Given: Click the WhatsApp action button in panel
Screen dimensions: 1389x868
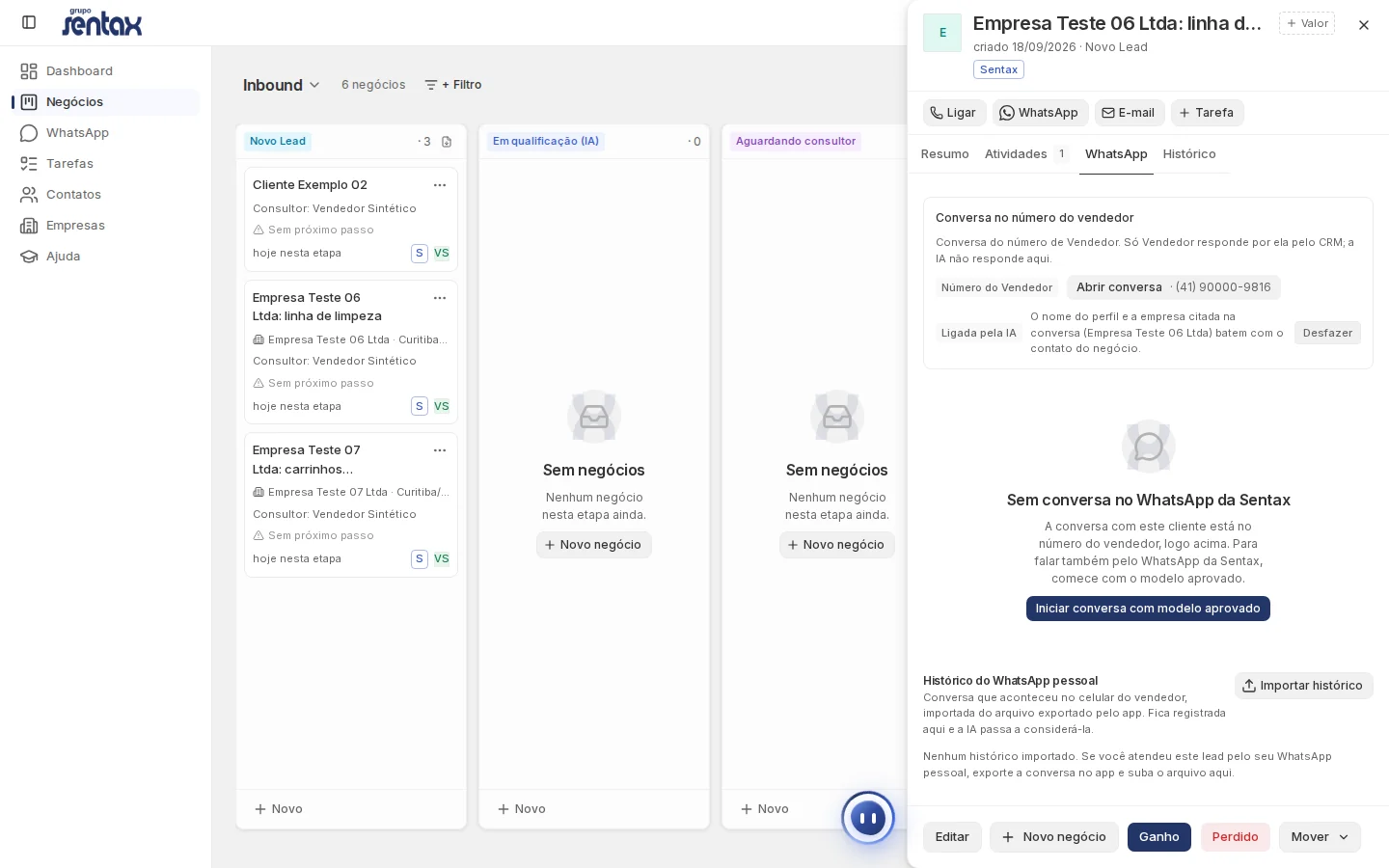Looking at the screenshot, I should pyautogui.click(x=1040, y=113).
